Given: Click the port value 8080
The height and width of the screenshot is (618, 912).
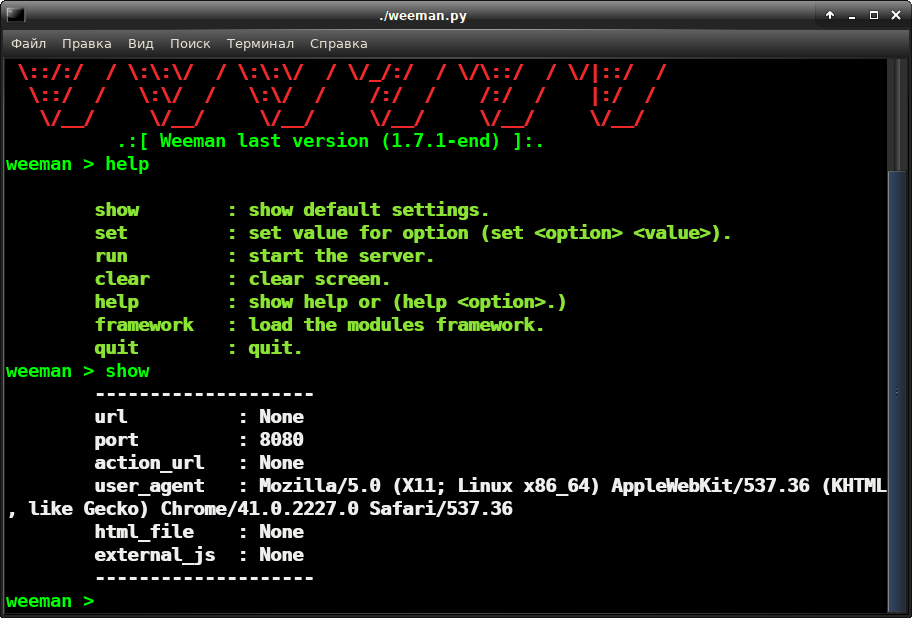Looking at the screenshot, I should click(x=281, y=440).
